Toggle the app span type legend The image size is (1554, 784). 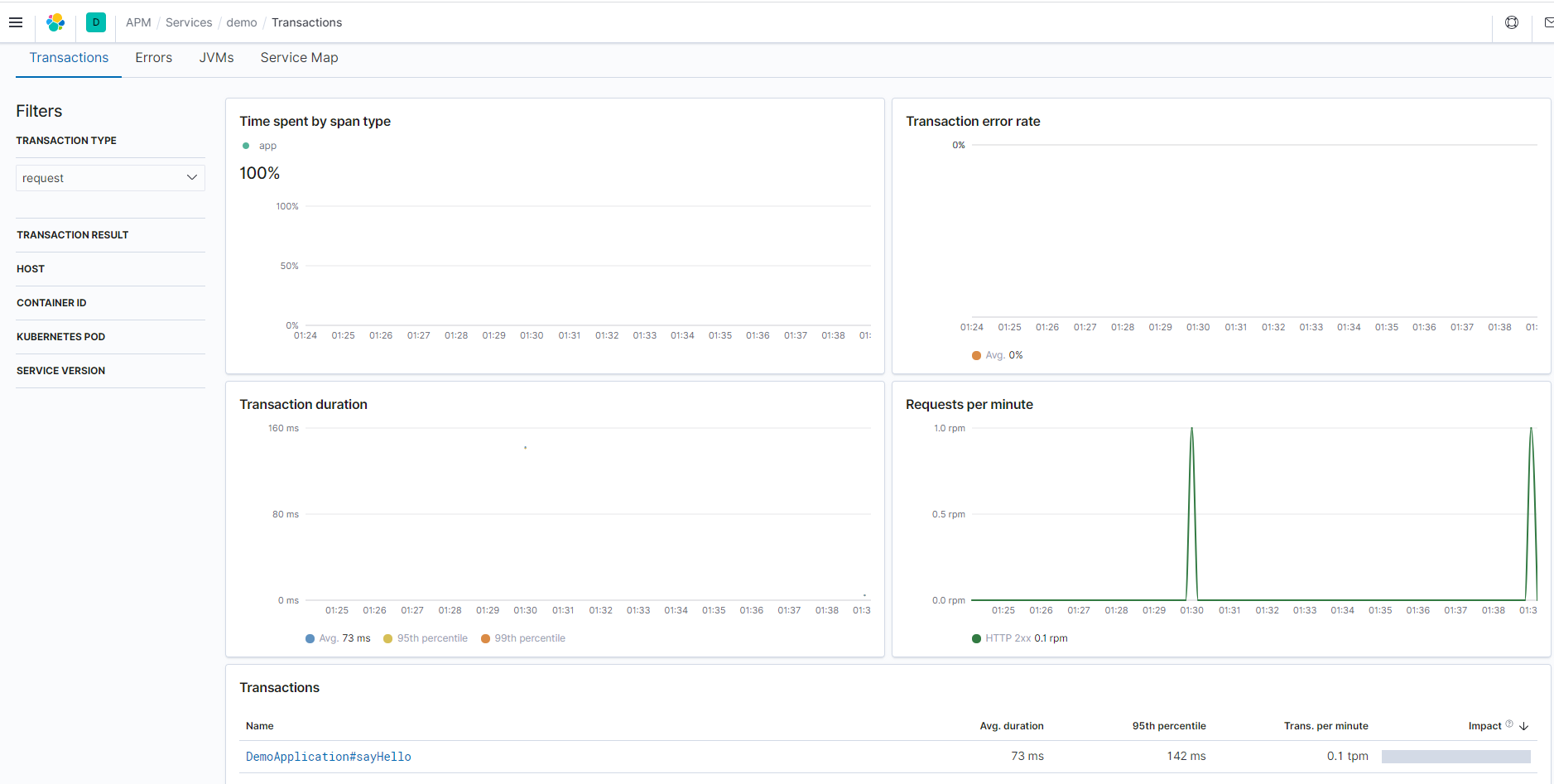coord(260,146)
